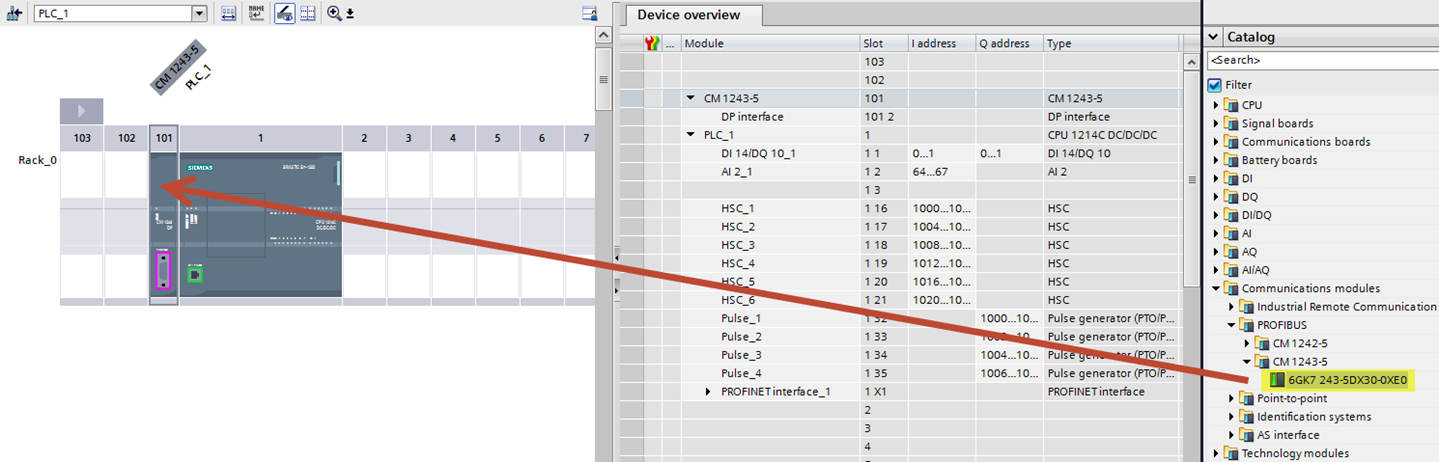Select the Pulse_4 row
The width and height of the screenshot is (1439, 462).
(x=900, y=373)
